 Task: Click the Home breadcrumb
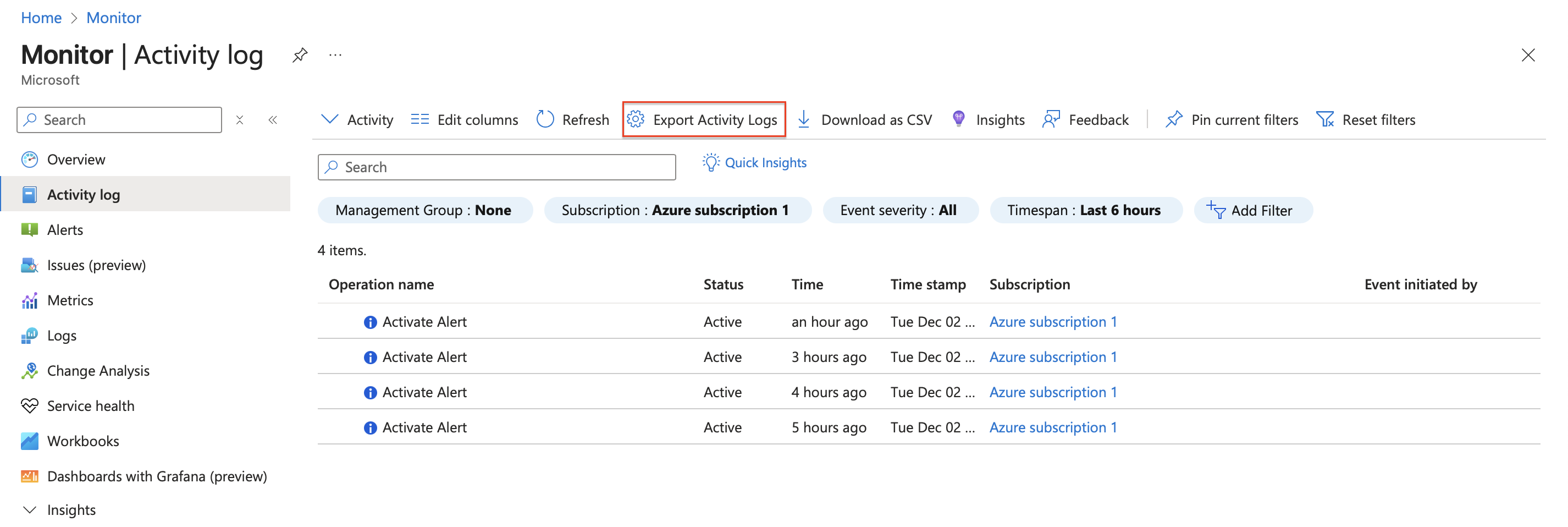[41, 17]
